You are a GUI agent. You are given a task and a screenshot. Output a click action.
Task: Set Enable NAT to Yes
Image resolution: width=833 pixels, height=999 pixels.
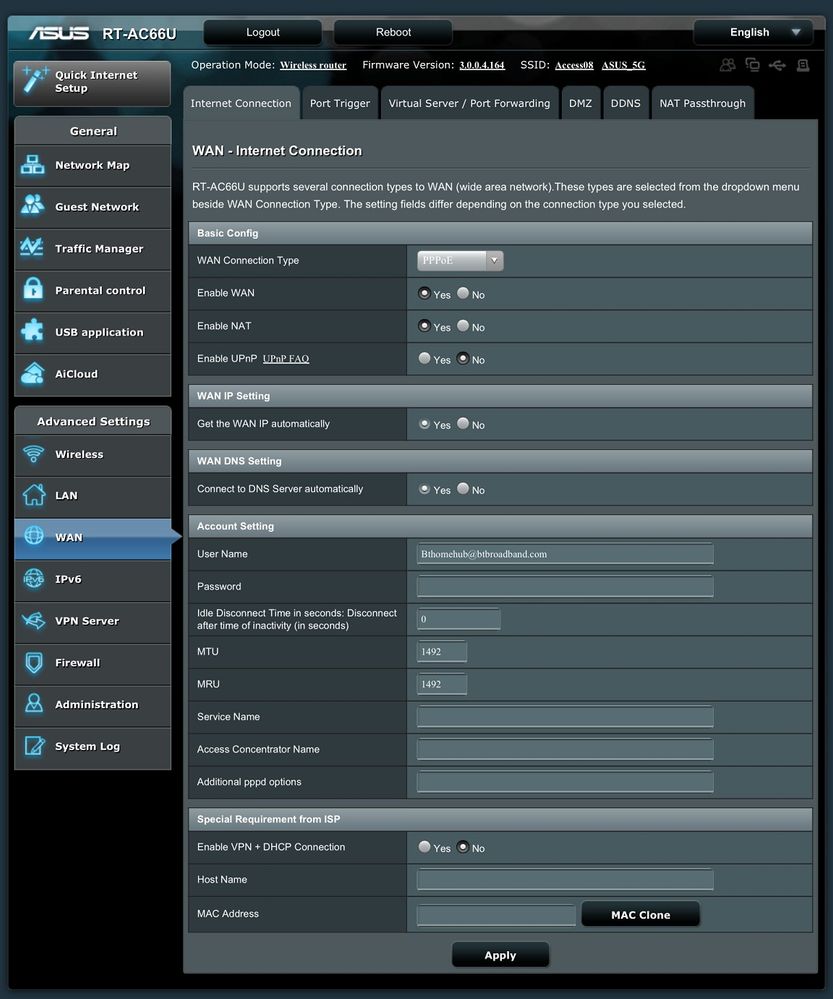(424, 326)
